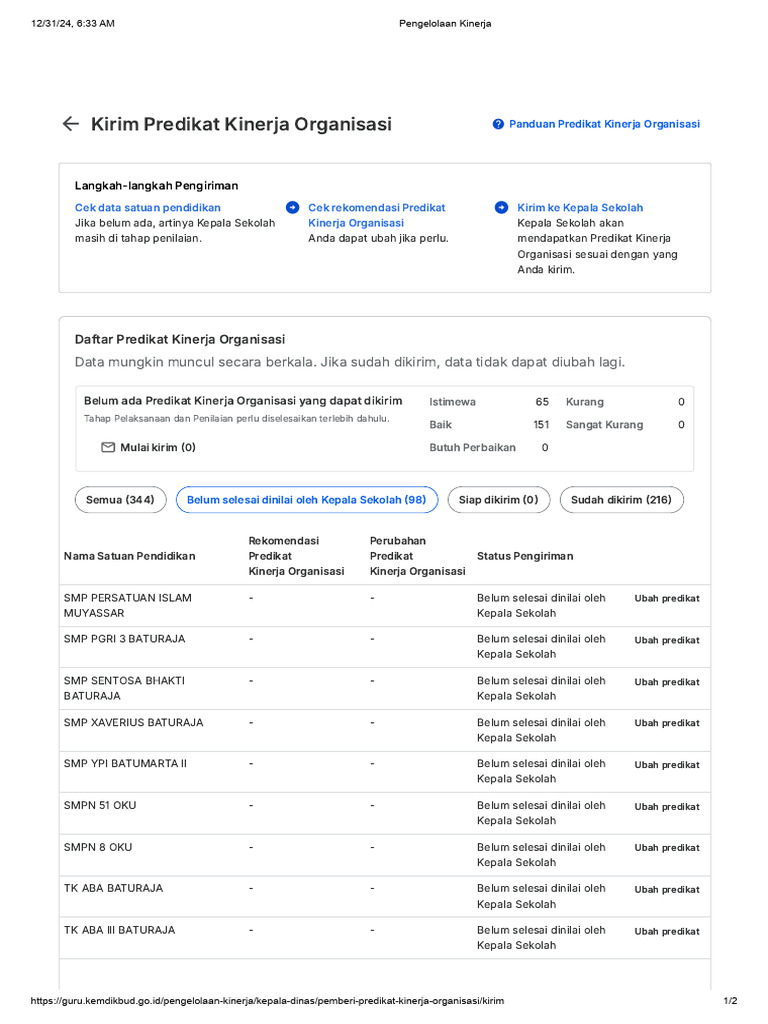
Task: Click Ubah predikat for SMP Persatuan Islam Muyassar
Action: click(x=666, y=599)
